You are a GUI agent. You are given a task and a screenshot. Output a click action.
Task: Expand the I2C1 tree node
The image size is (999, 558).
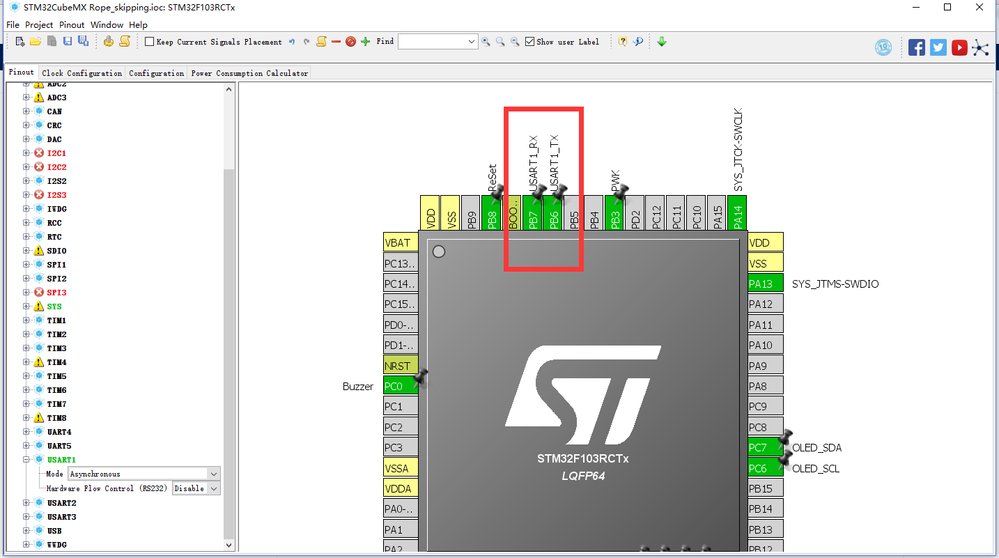coord(26,154)
